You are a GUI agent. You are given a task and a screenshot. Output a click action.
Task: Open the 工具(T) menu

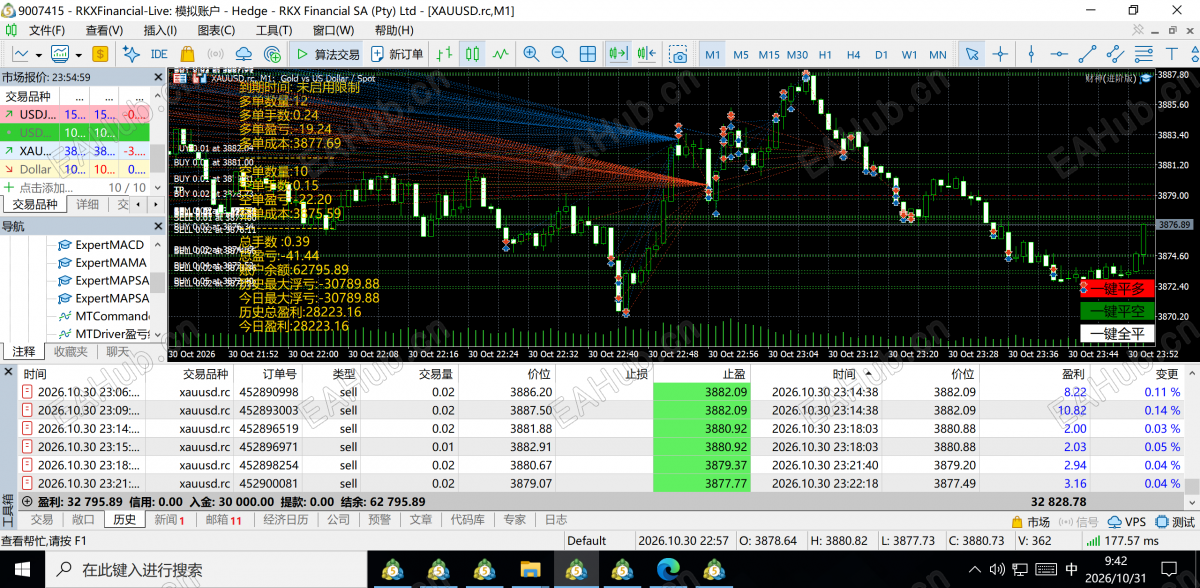[x=274, y=30]
